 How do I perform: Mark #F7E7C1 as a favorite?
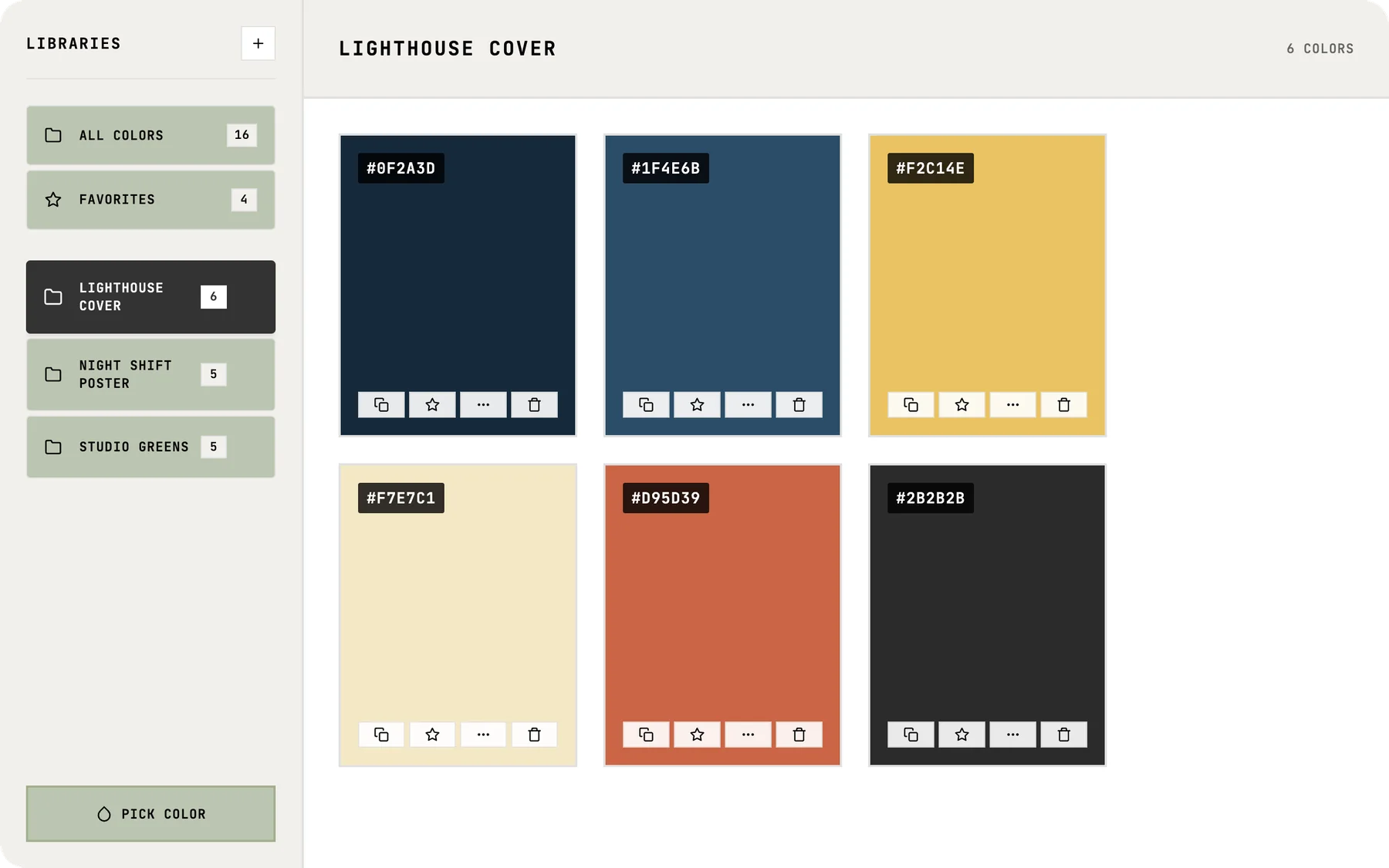432,735
